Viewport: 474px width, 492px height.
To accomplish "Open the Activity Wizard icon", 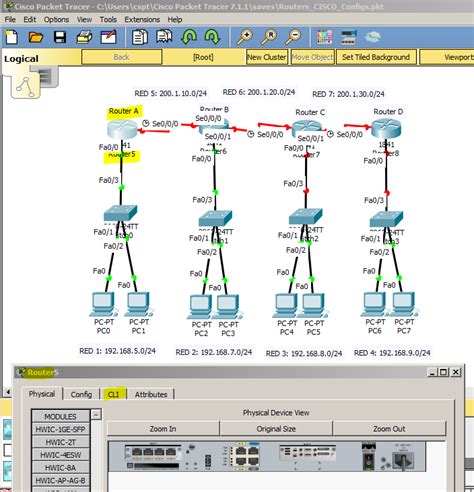I will coord(109,37).
